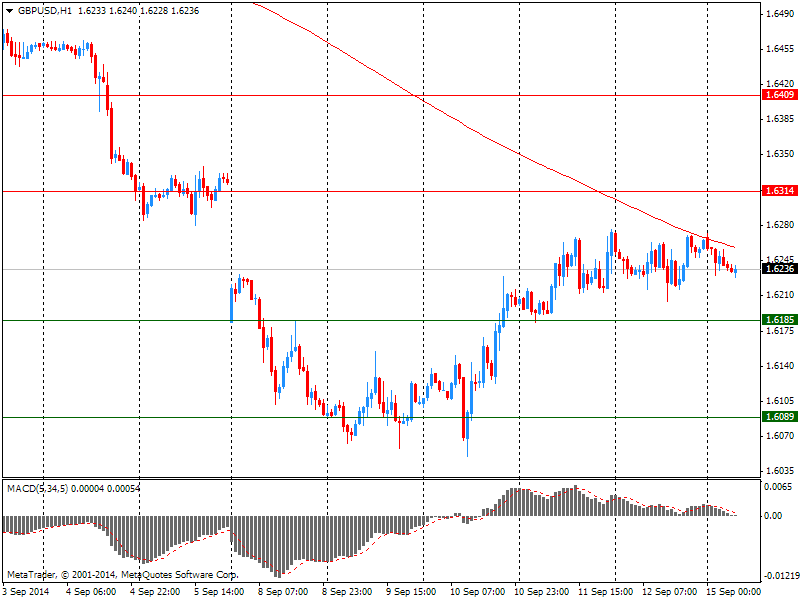800x600 pixels.
Task: Click the MetaTrader MetaQuotes copyright text
Action: coord(122,574)
